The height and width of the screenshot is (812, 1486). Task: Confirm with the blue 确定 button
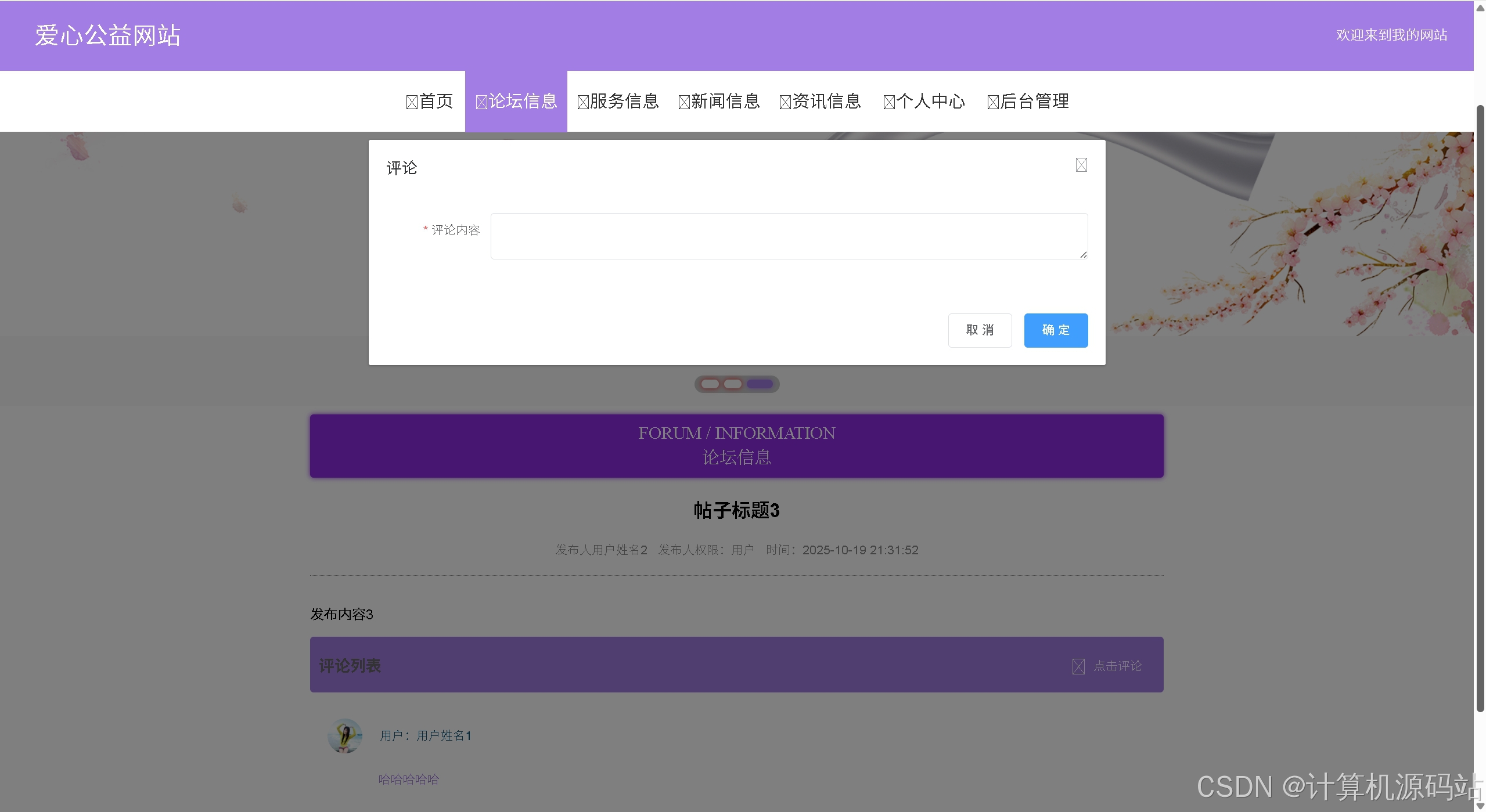(1055, 330)
